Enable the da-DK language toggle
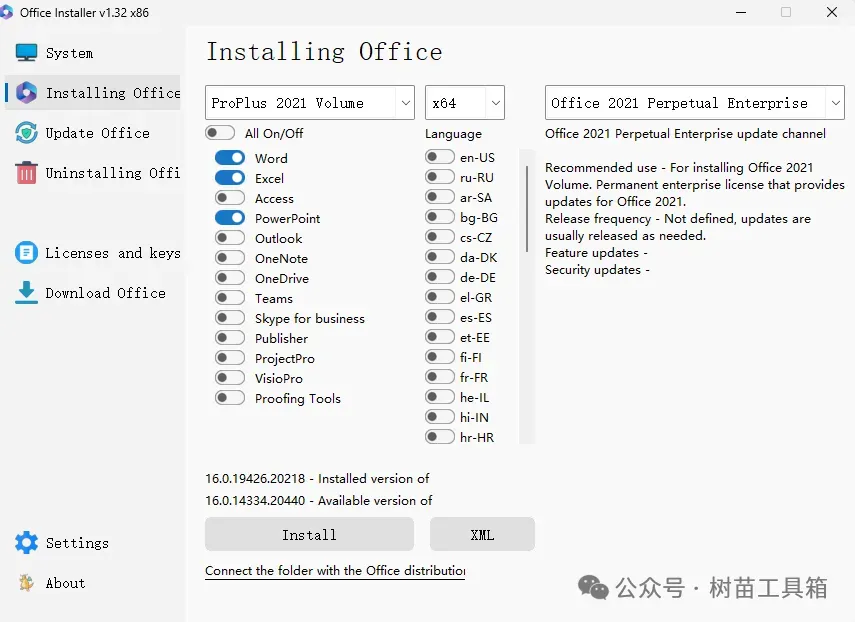This screenshot has width=855, height=622. pos(439,257)
